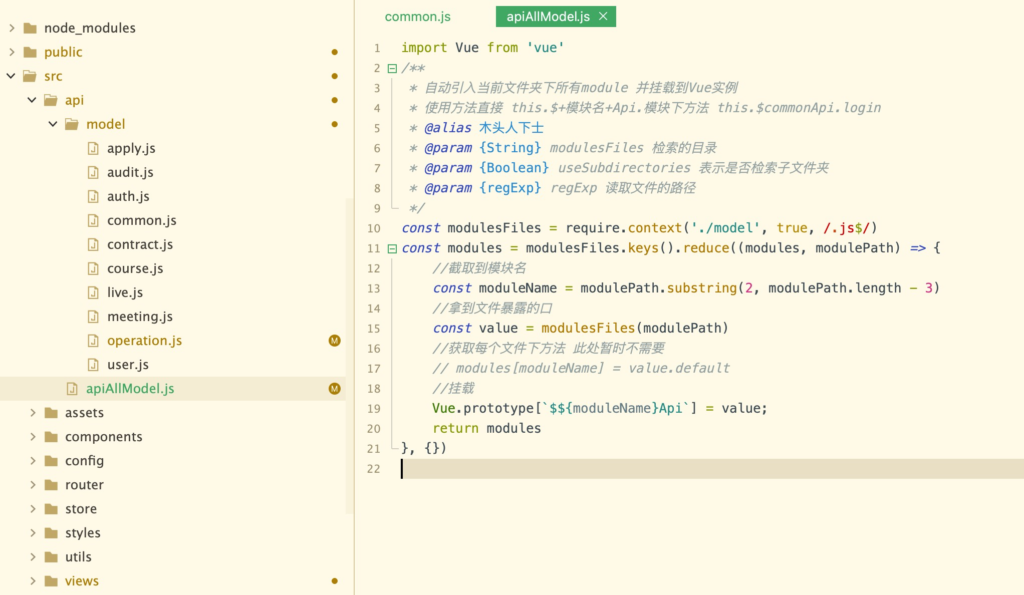Click the meeting.js file icon
Screen dimensions: 1024x595
93,316
